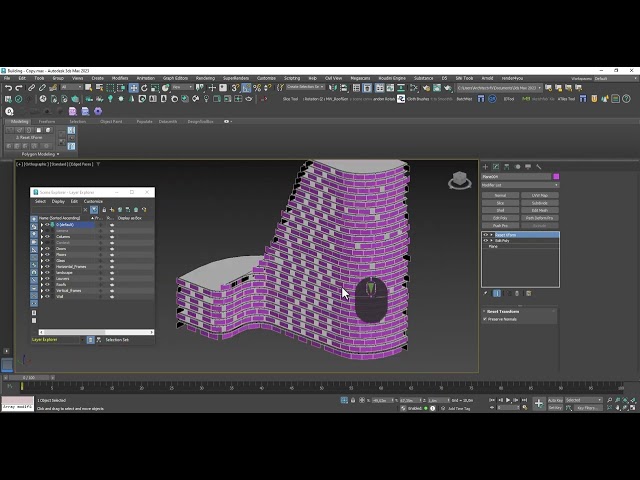Click Select by Name icon
Viewport: 640px width, 480px height.
99,88
